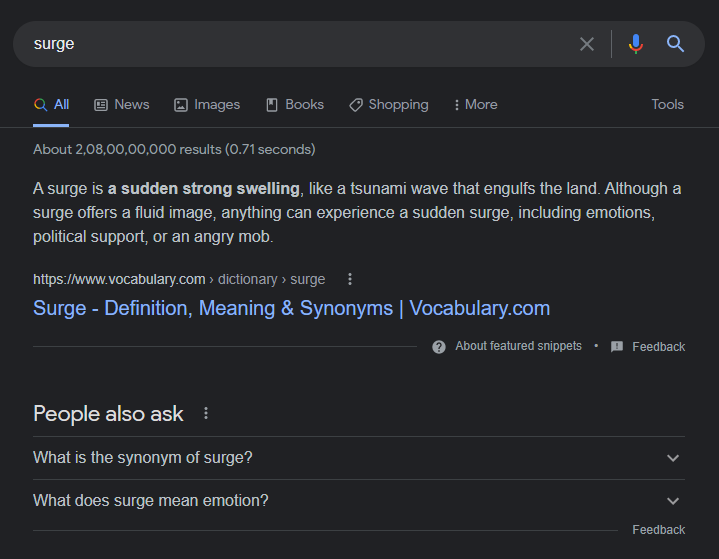Click the feedback flag icon under snippet

pyautogui.click(x=617, y=347)
